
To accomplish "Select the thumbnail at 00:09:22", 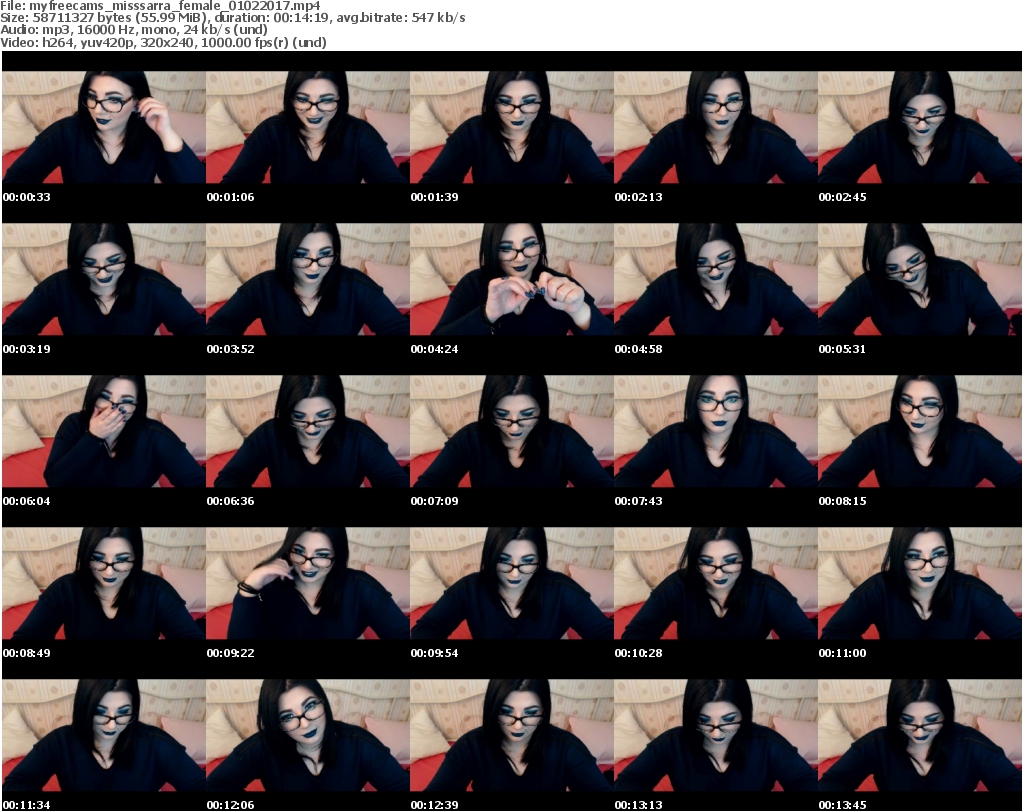I will [308, 583].
